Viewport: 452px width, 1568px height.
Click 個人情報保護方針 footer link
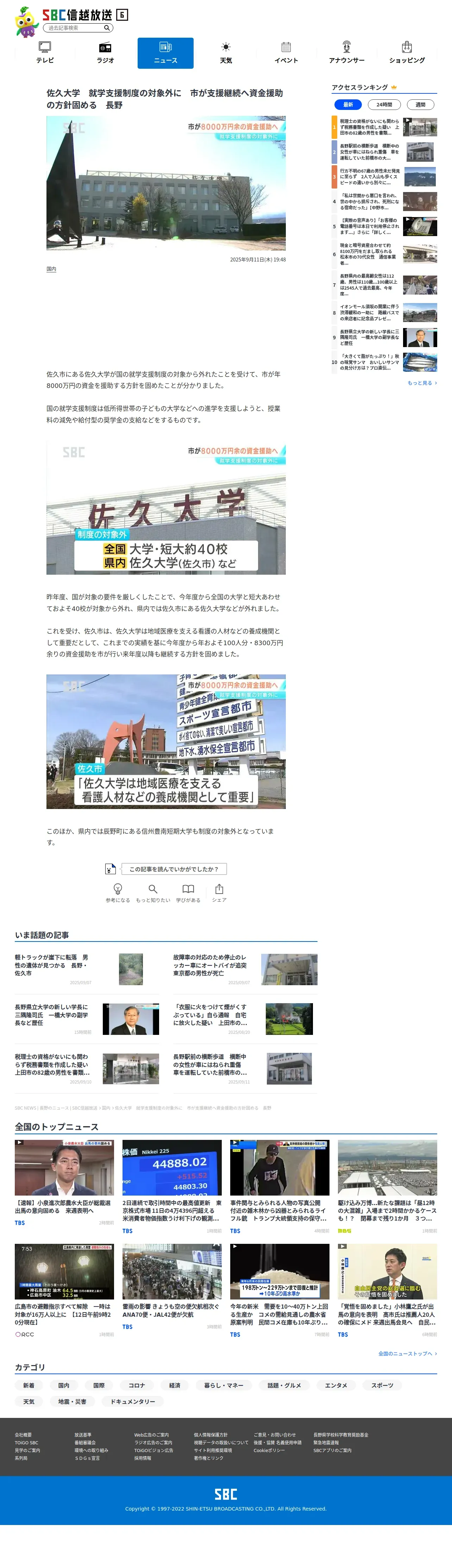click(x=211, y=1435)
